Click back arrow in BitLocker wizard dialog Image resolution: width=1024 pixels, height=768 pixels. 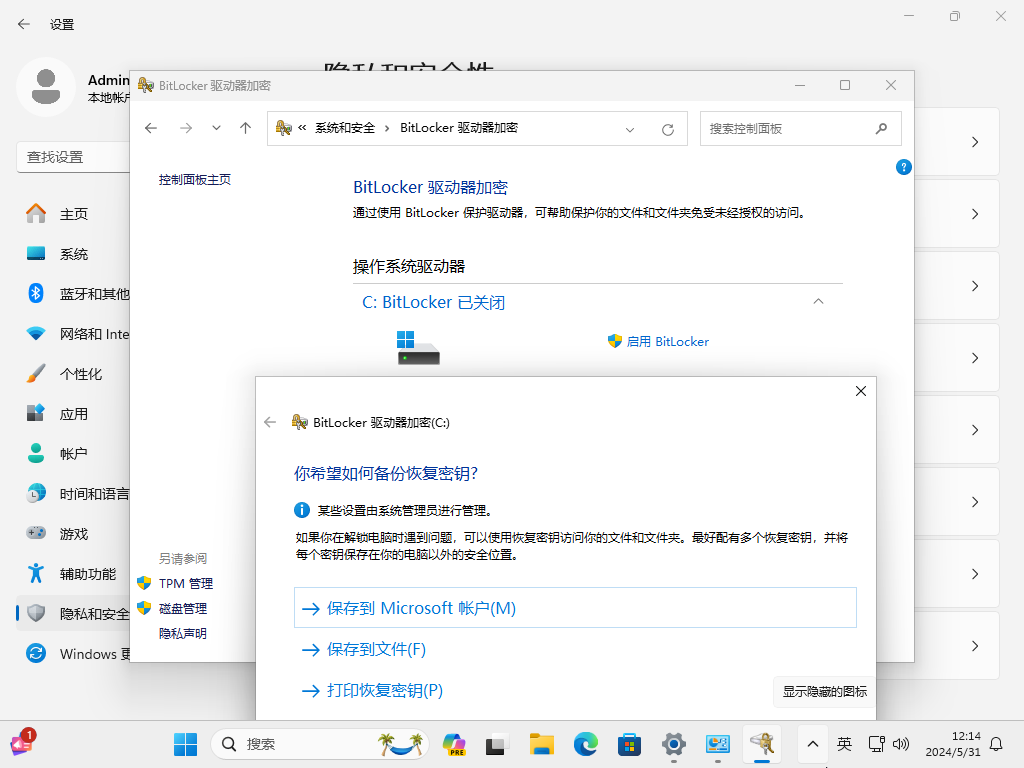coord(270,422)
